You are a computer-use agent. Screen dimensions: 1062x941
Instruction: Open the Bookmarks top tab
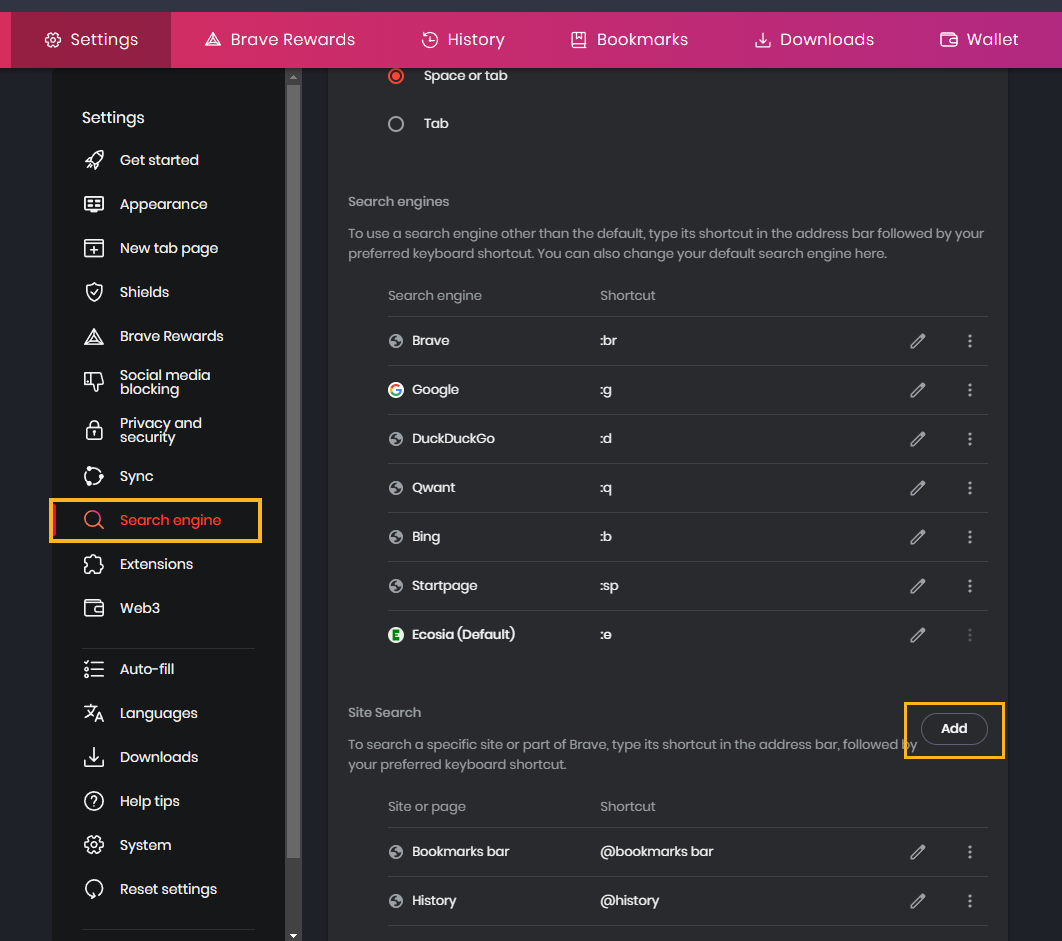click(629, 39)
